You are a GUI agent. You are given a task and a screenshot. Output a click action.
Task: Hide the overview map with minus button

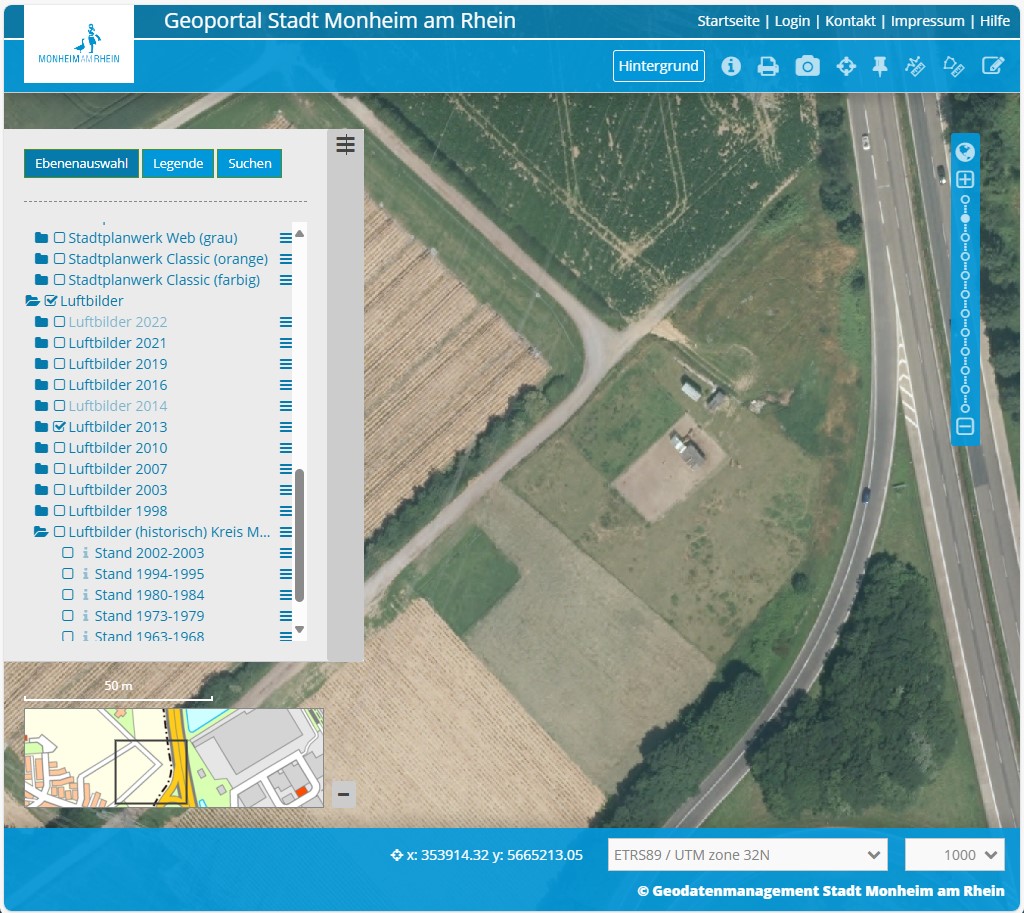[344, 794]
